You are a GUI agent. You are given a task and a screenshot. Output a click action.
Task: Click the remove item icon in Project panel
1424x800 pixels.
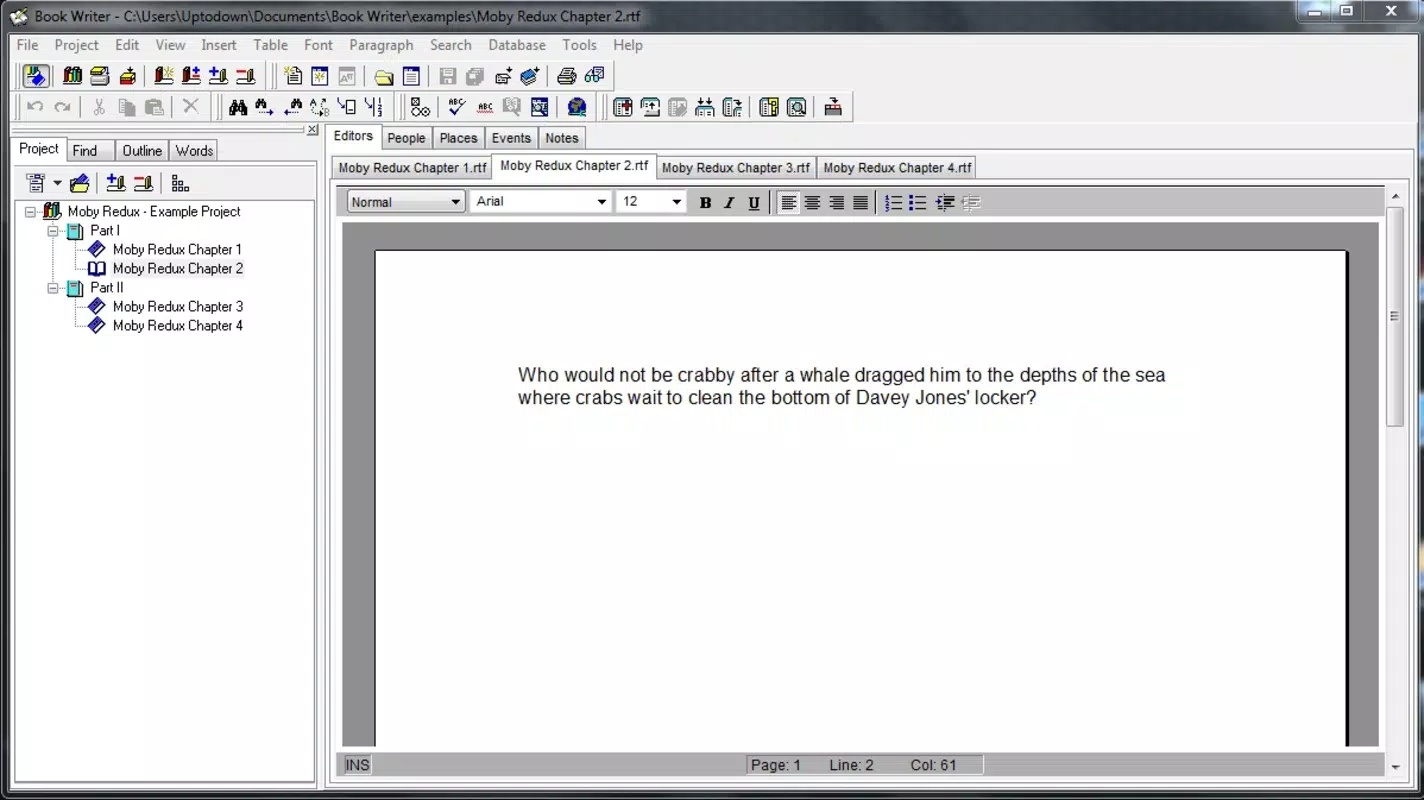[x=143, y=183]
